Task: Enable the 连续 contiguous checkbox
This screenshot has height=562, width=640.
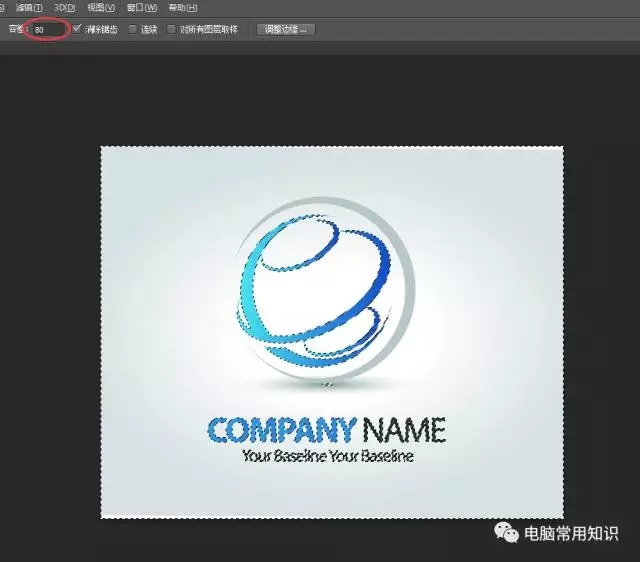Action: pos(133,29)
